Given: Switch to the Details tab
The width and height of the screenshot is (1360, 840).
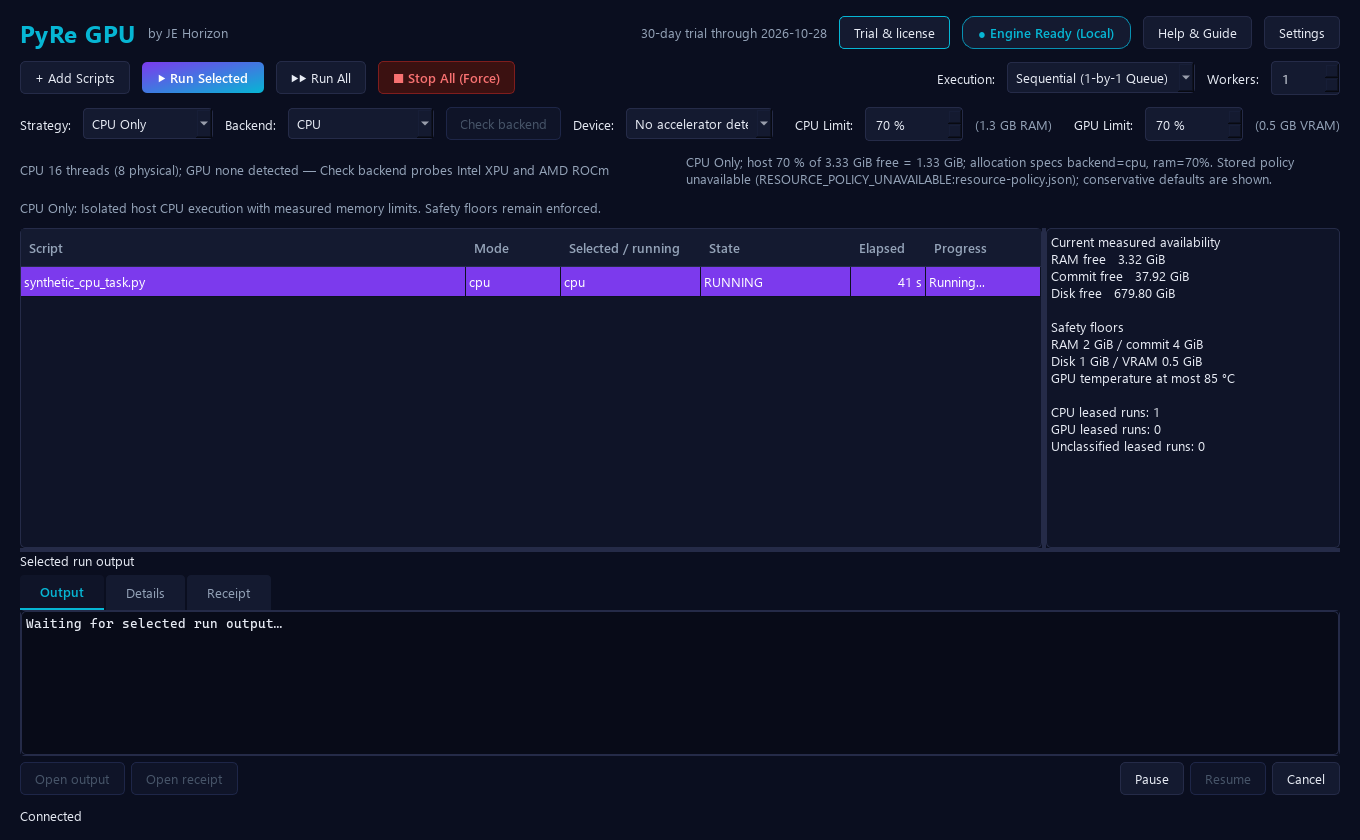Looking at the screenshot, I should click(145, 593).
